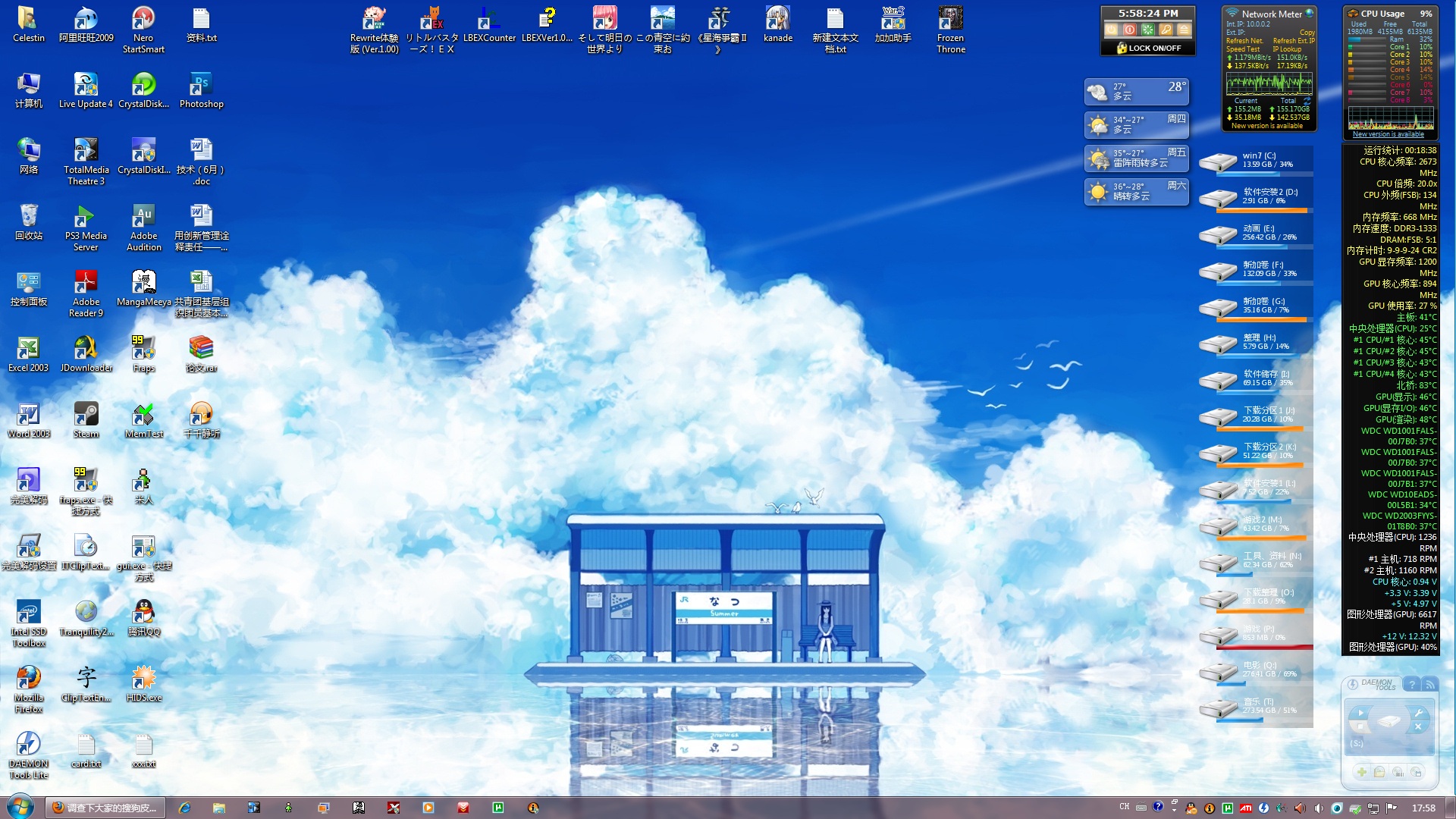The height and width of the screenshot is (819, 1456).
Task: Open DAEMON Tools Lite desktop shortcut
Action: 28,756
